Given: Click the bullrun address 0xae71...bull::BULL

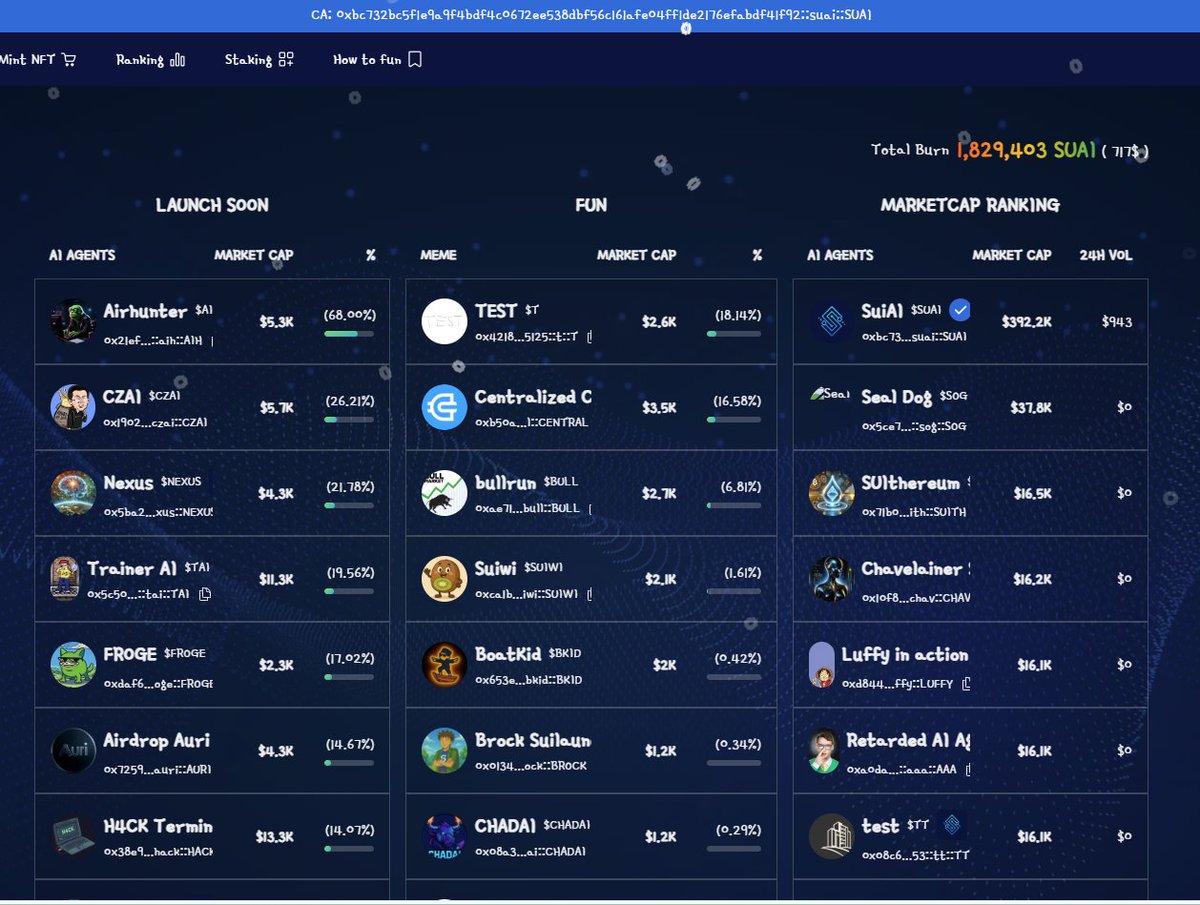Looking at the screenshot, I should [x=527, y=508].
